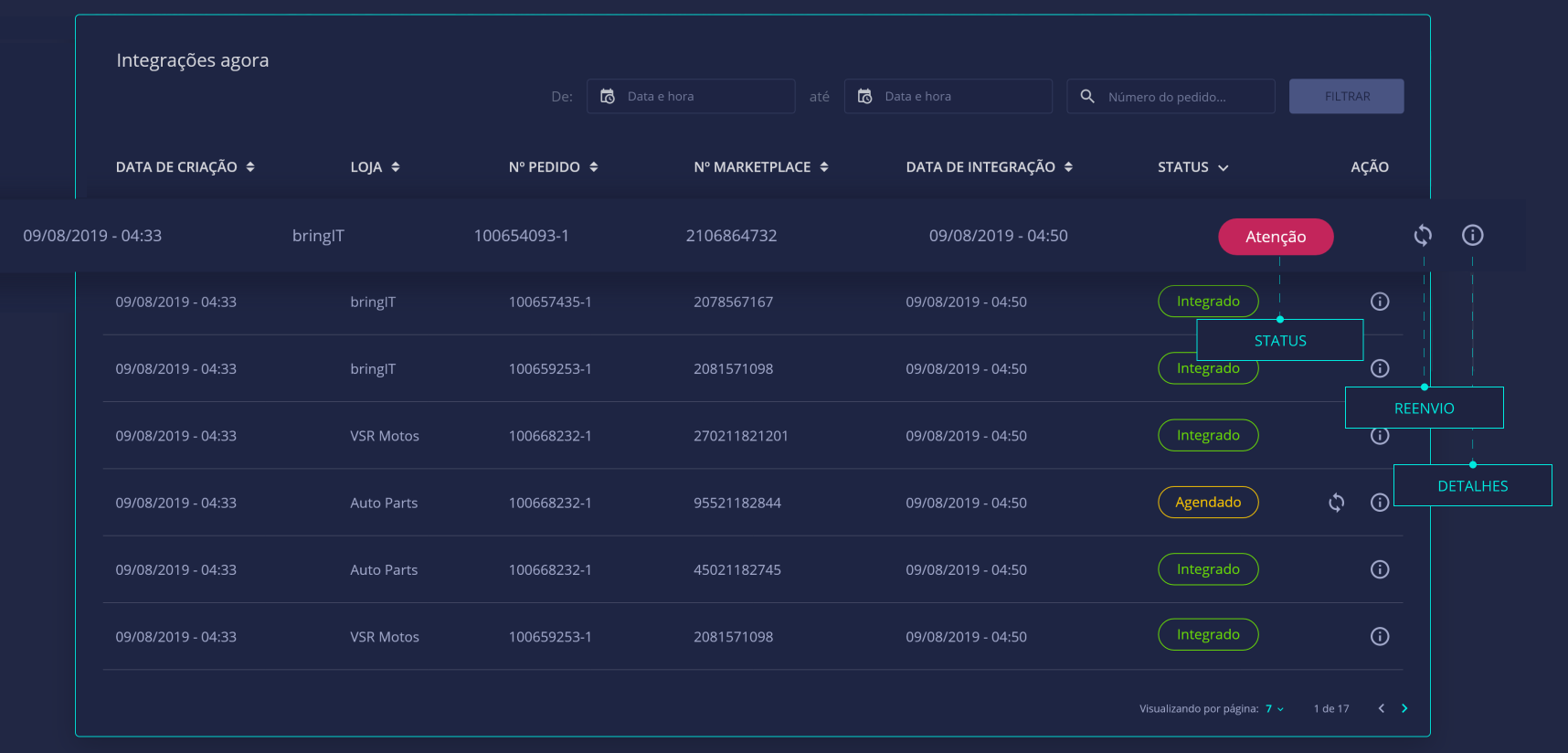1568x753 pixels.
Task: Click calendar icon in the 'até' date field
Action: 864,96
